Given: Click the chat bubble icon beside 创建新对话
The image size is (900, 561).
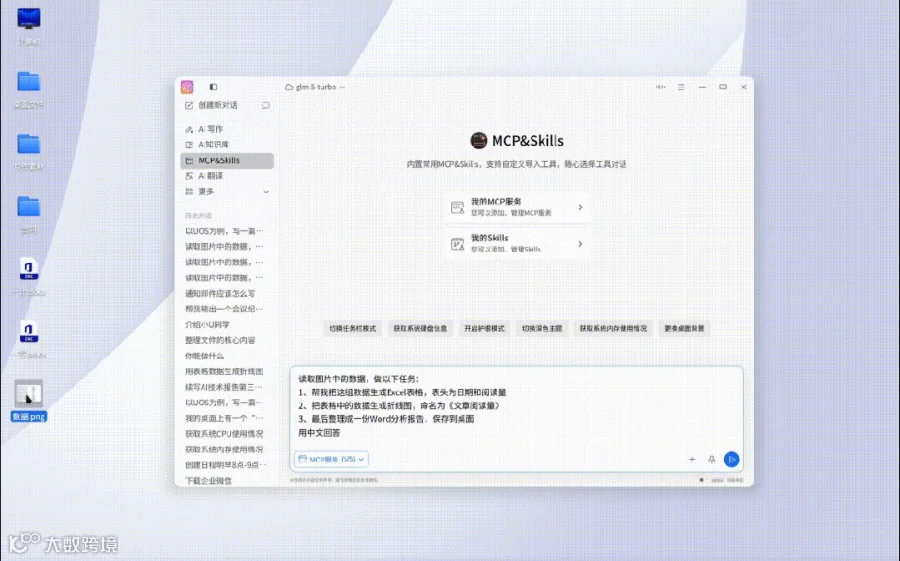Looking at the screenshot, I should (x=265, y=105).
